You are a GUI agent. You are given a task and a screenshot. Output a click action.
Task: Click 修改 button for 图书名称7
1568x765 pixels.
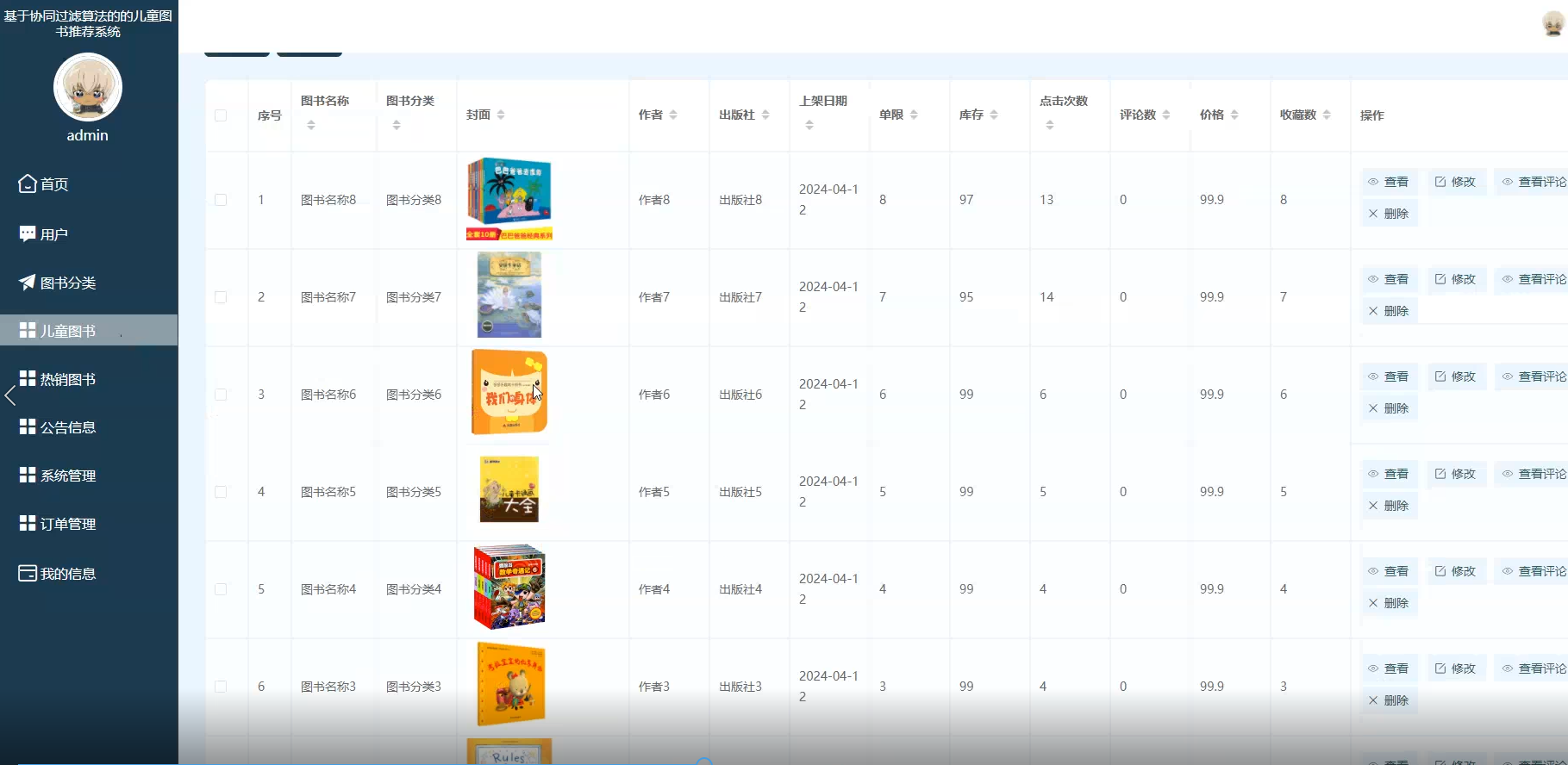tap(1456, 279)
